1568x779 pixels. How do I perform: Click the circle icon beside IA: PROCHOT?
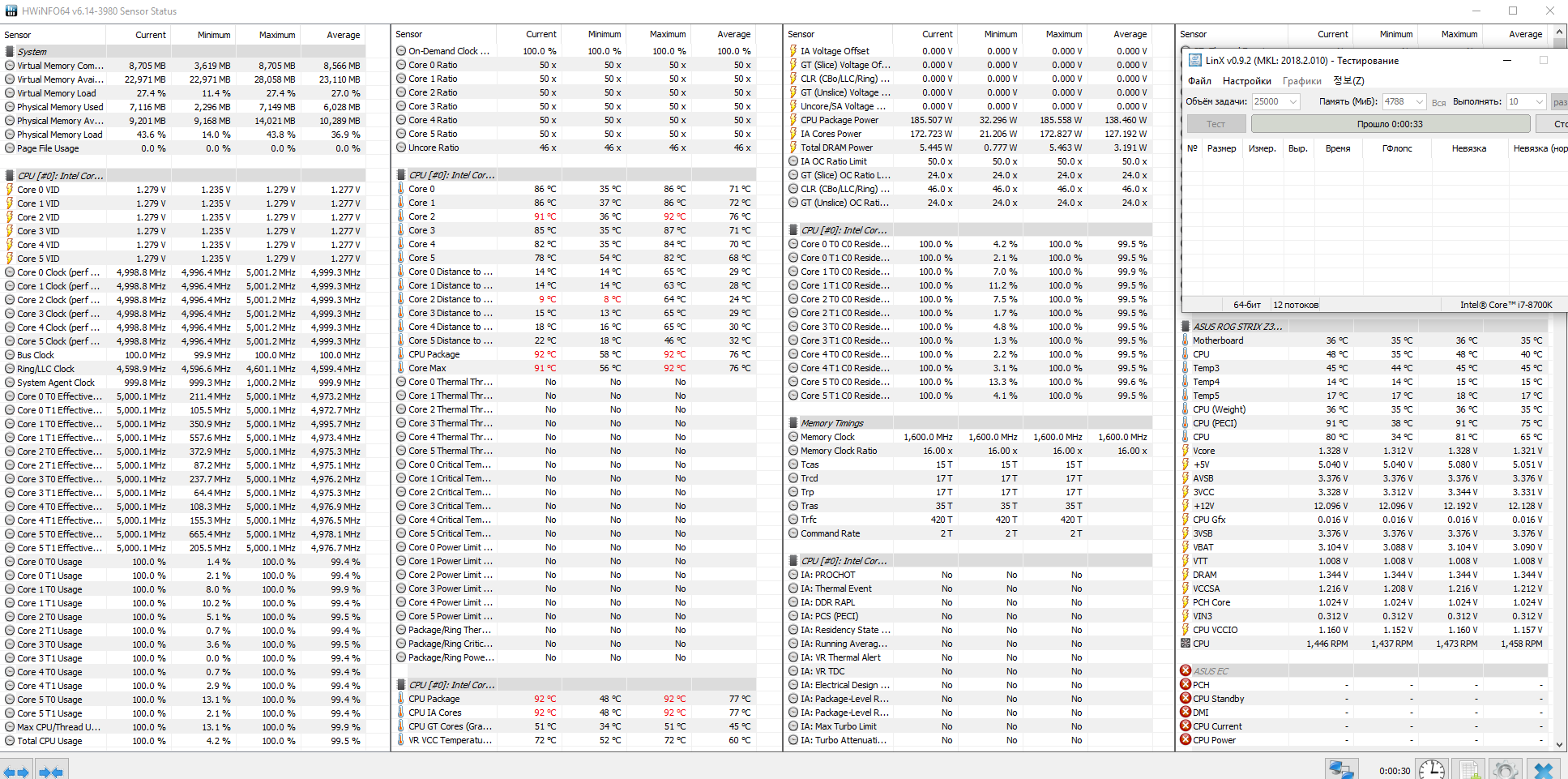click(793, 575)
